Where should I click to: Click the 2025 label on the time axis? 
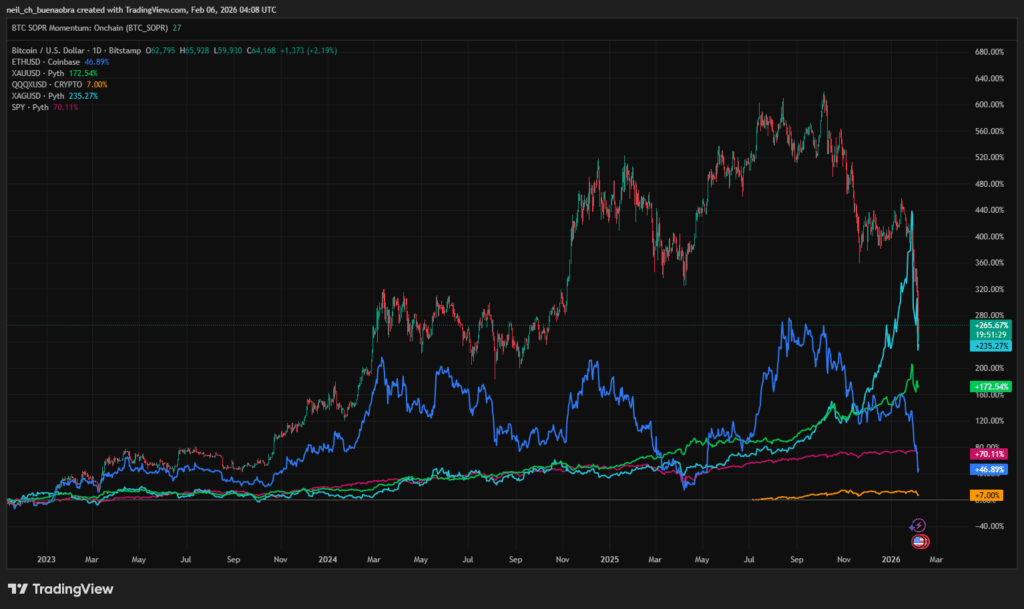tap(610, 559)
